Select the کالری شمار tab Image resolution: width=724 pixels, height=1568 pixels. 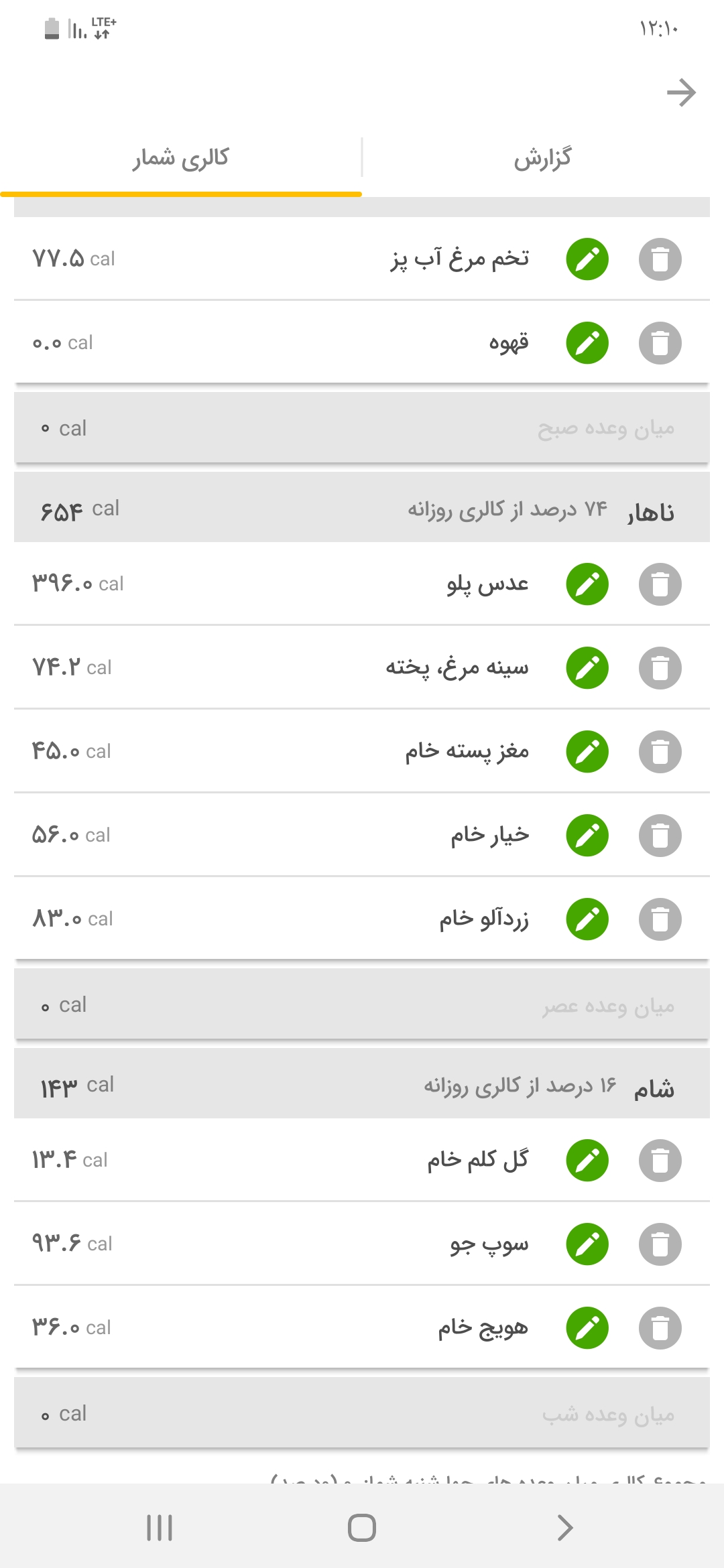click(x=181, y=158)
